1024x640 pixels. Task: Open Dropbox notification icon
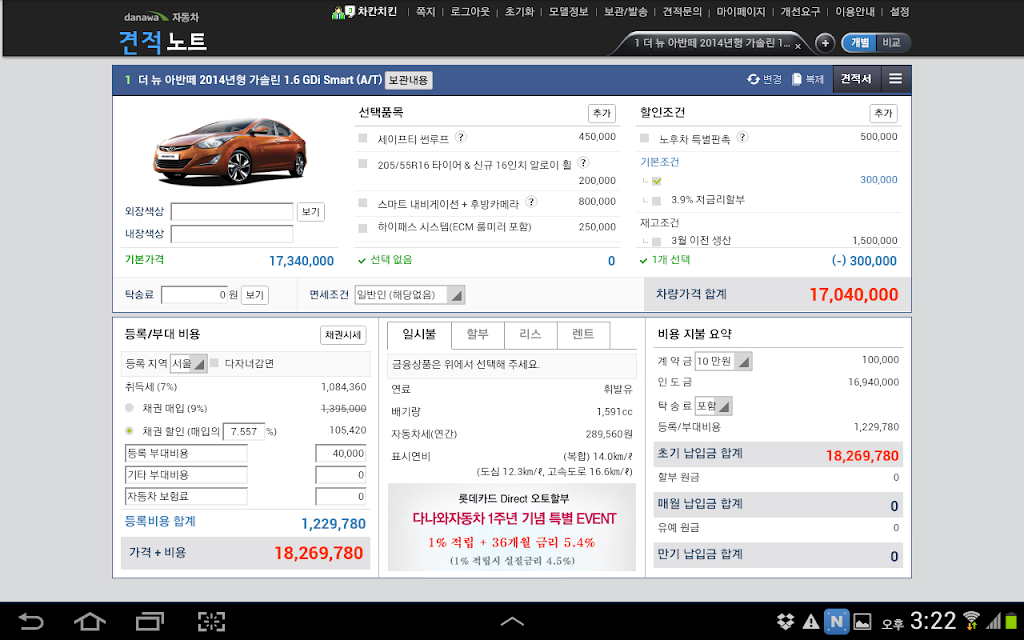[785, 621]
